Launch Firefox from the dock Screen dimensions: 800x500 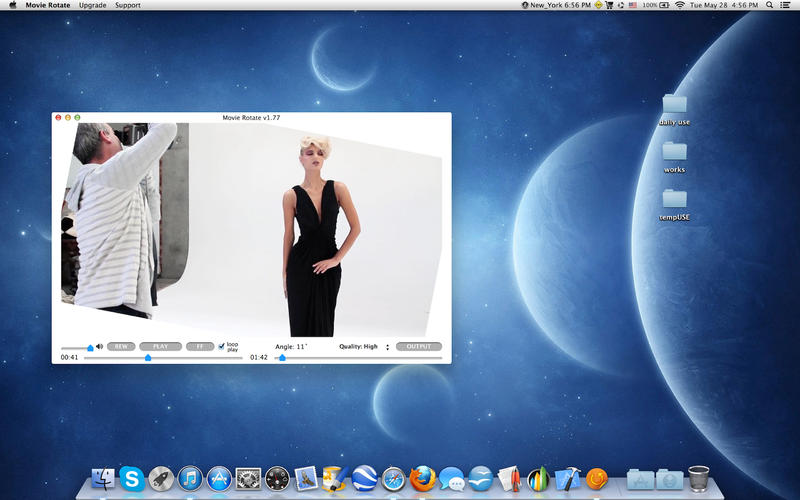pos(423,479)
